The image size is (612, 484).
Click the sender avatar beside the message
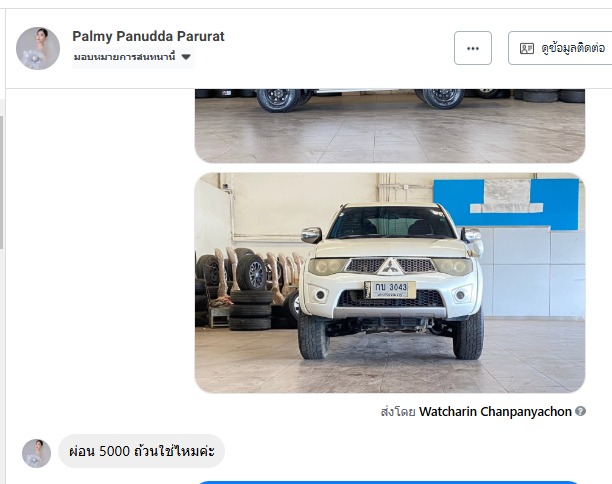pos(36,453)
